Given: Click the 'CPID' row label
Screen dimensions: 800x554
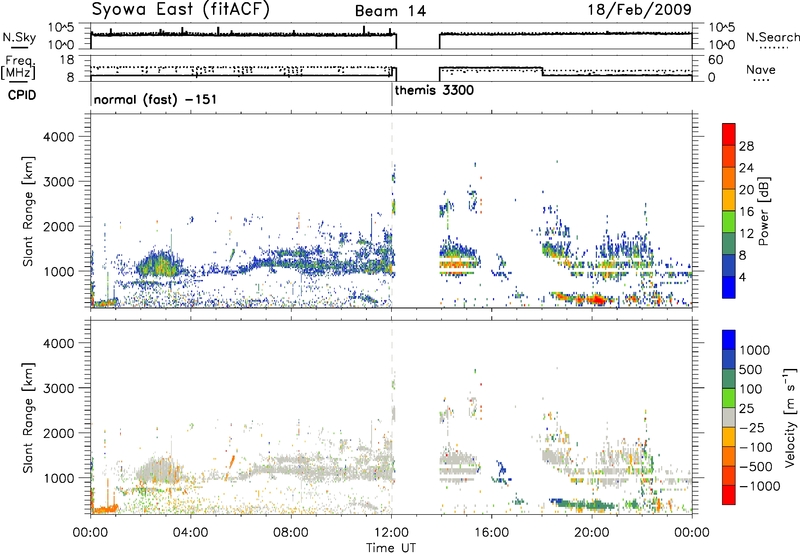Looking at the screenshot, I should [22, 95].
